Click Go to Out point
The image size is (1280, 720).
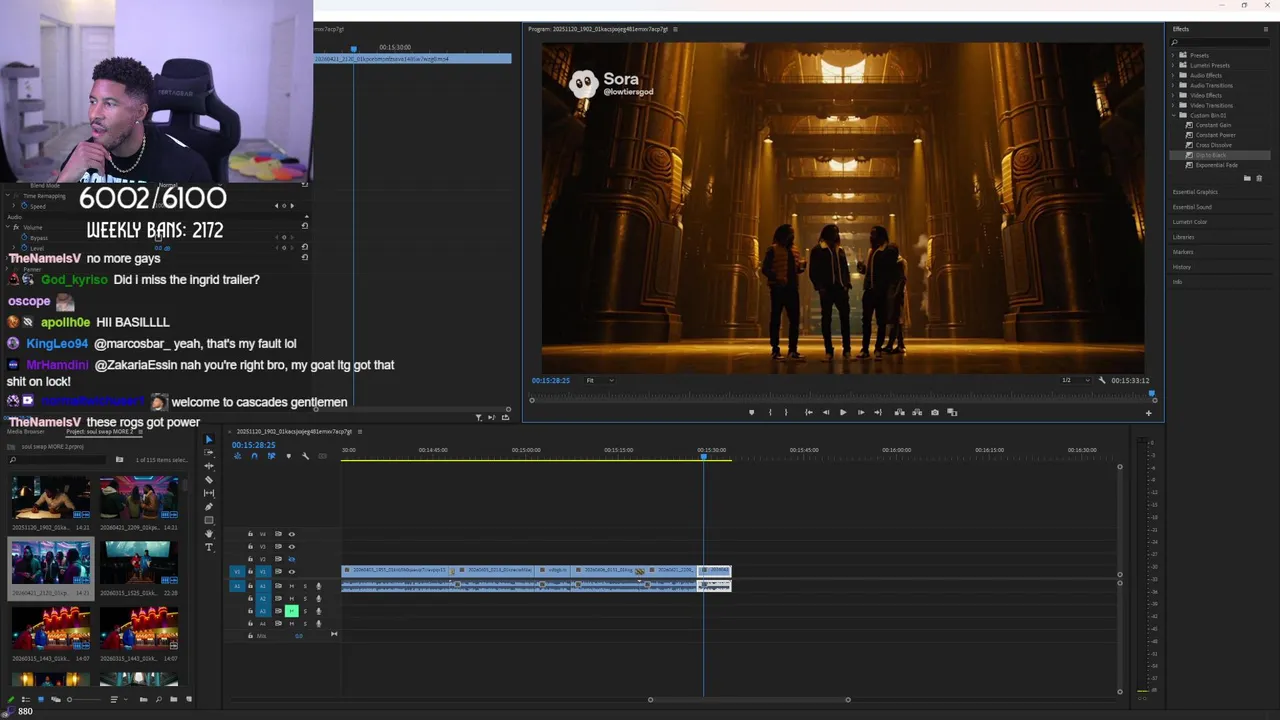click(x=878, y=412)
